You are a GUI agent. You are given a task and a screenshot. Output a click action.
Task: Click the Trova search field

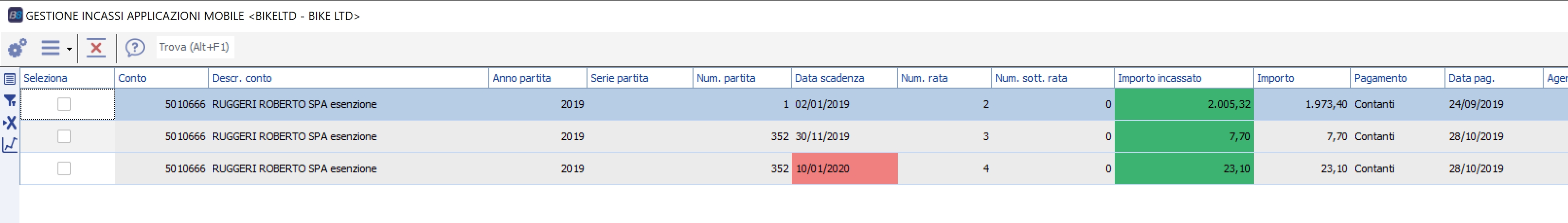pyautogui.click(x=194, y=47)
